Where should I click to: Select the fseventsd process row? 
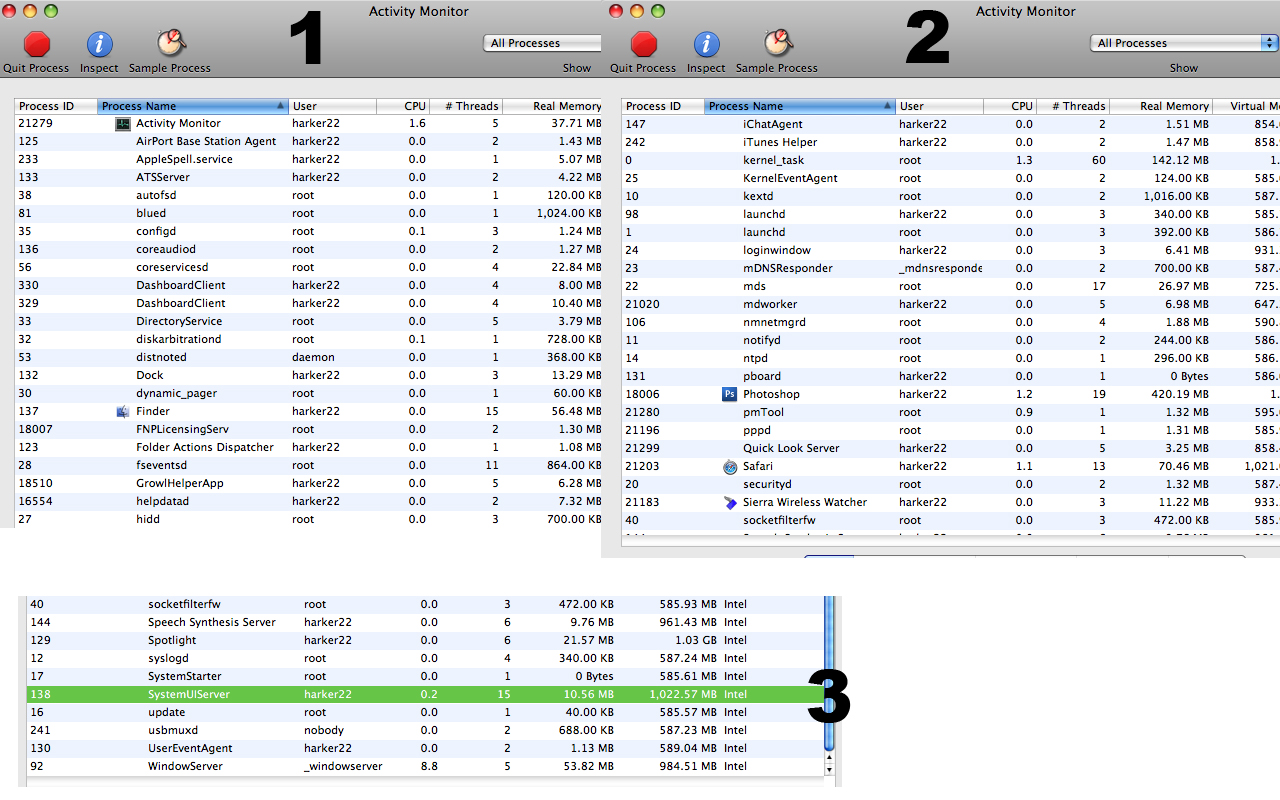pos(308,466)
